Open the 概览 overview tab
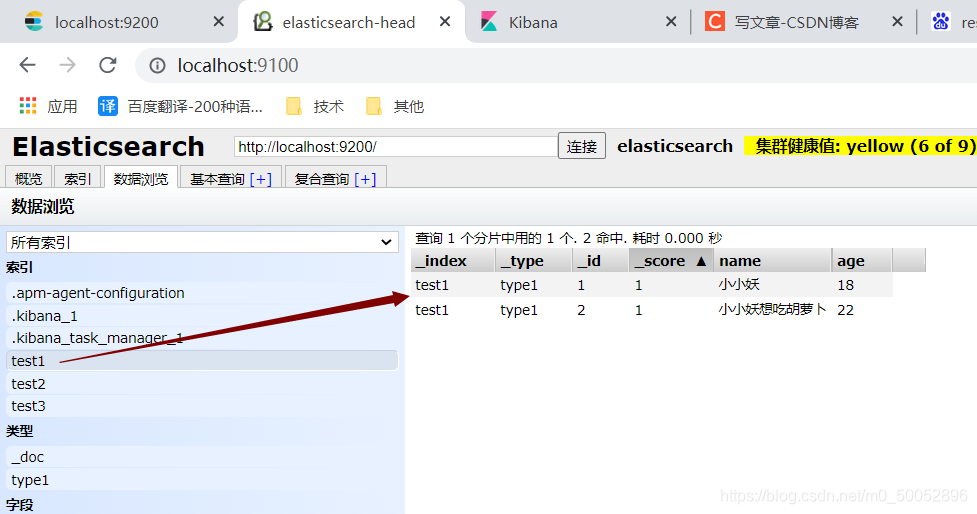977x514 pixels. (x=29, y=179)
